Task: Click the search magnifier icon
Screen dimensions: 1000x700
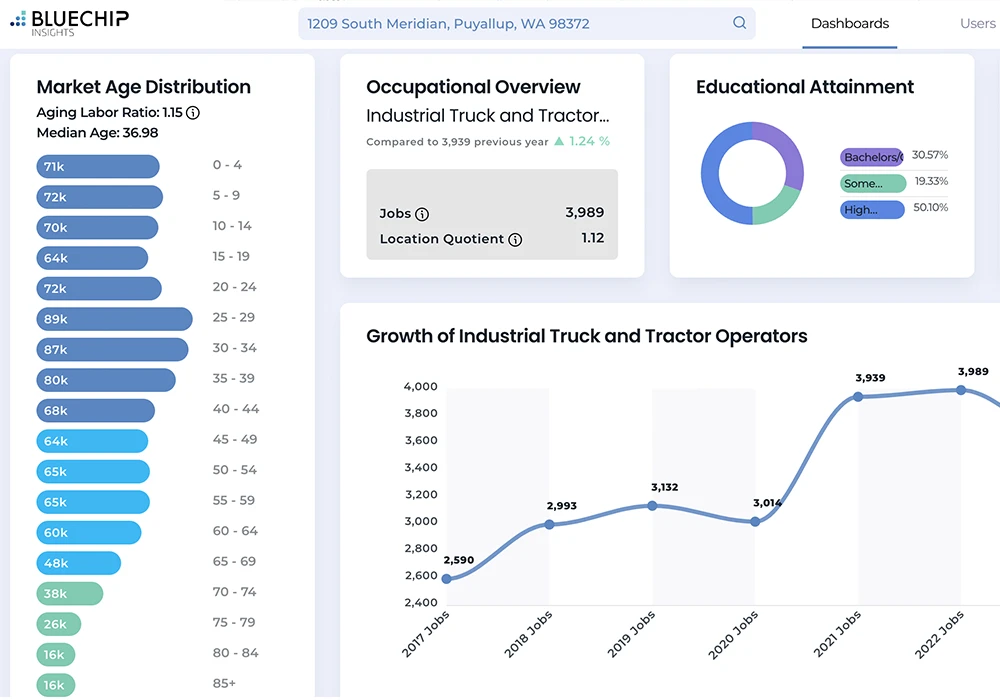Action: point(740,23)
